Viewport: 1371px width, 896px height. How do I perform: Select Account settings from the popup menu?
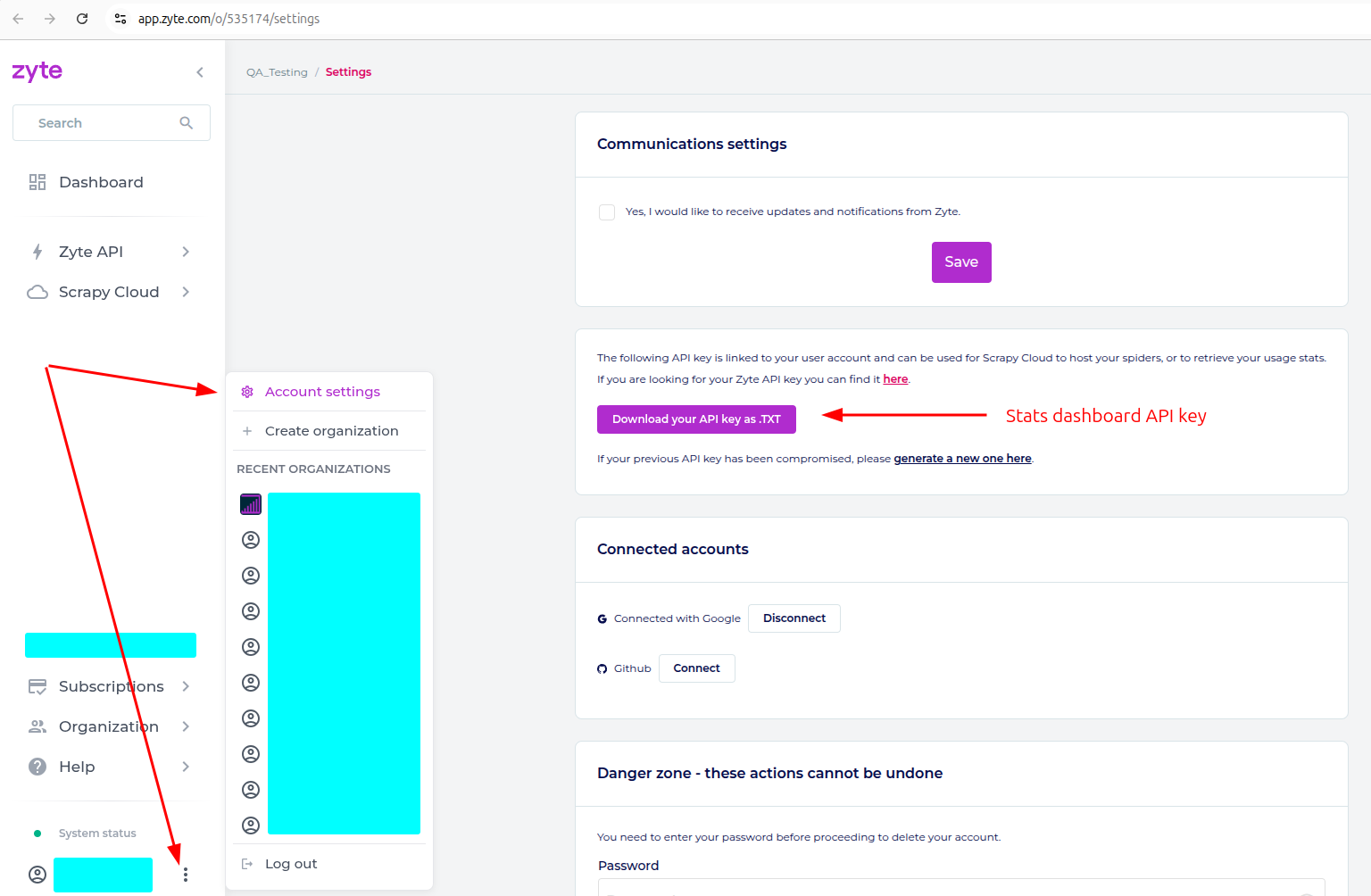[322, 392]
